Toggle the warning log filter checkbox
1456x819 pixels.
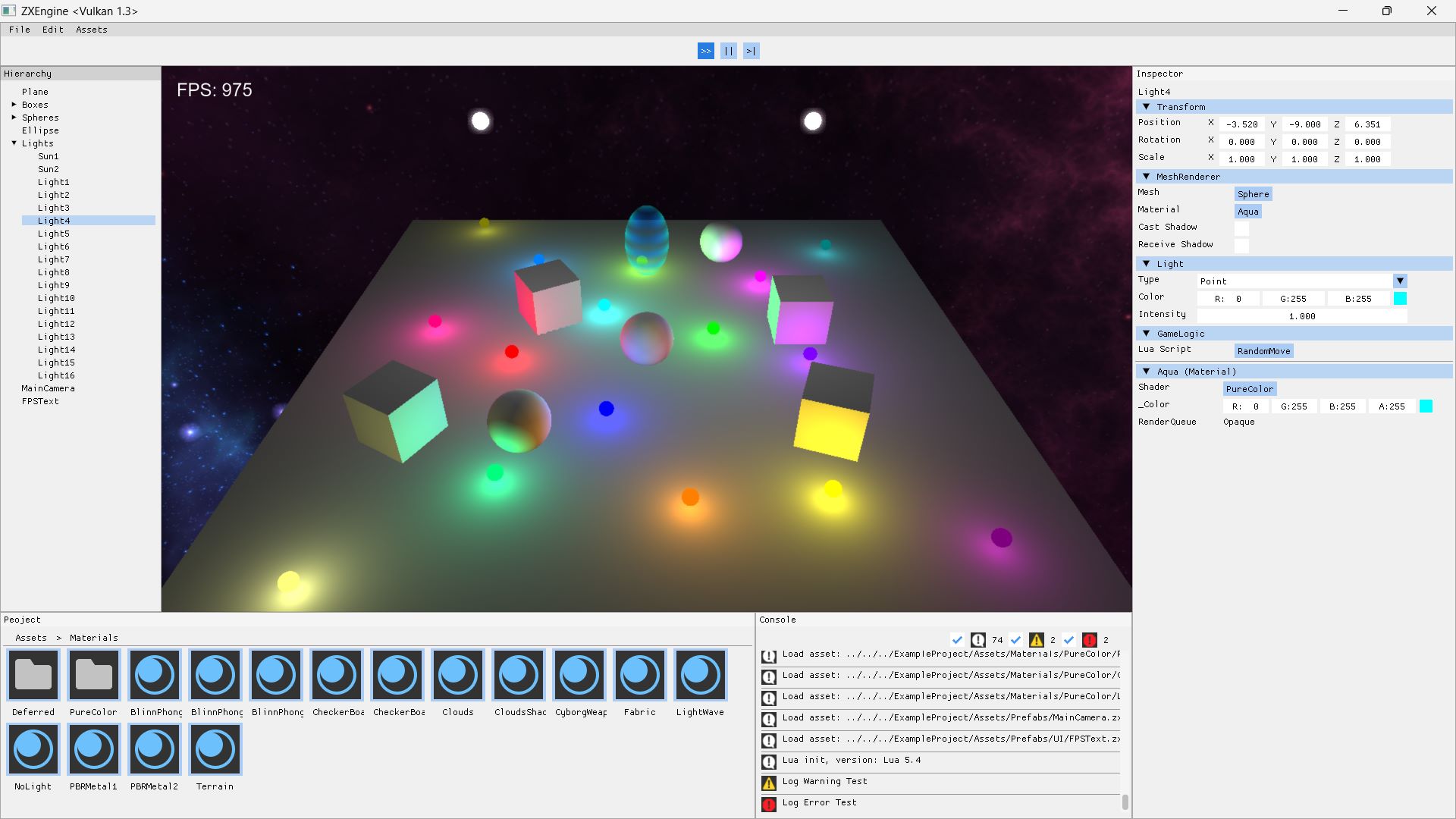click(1015, 640)
